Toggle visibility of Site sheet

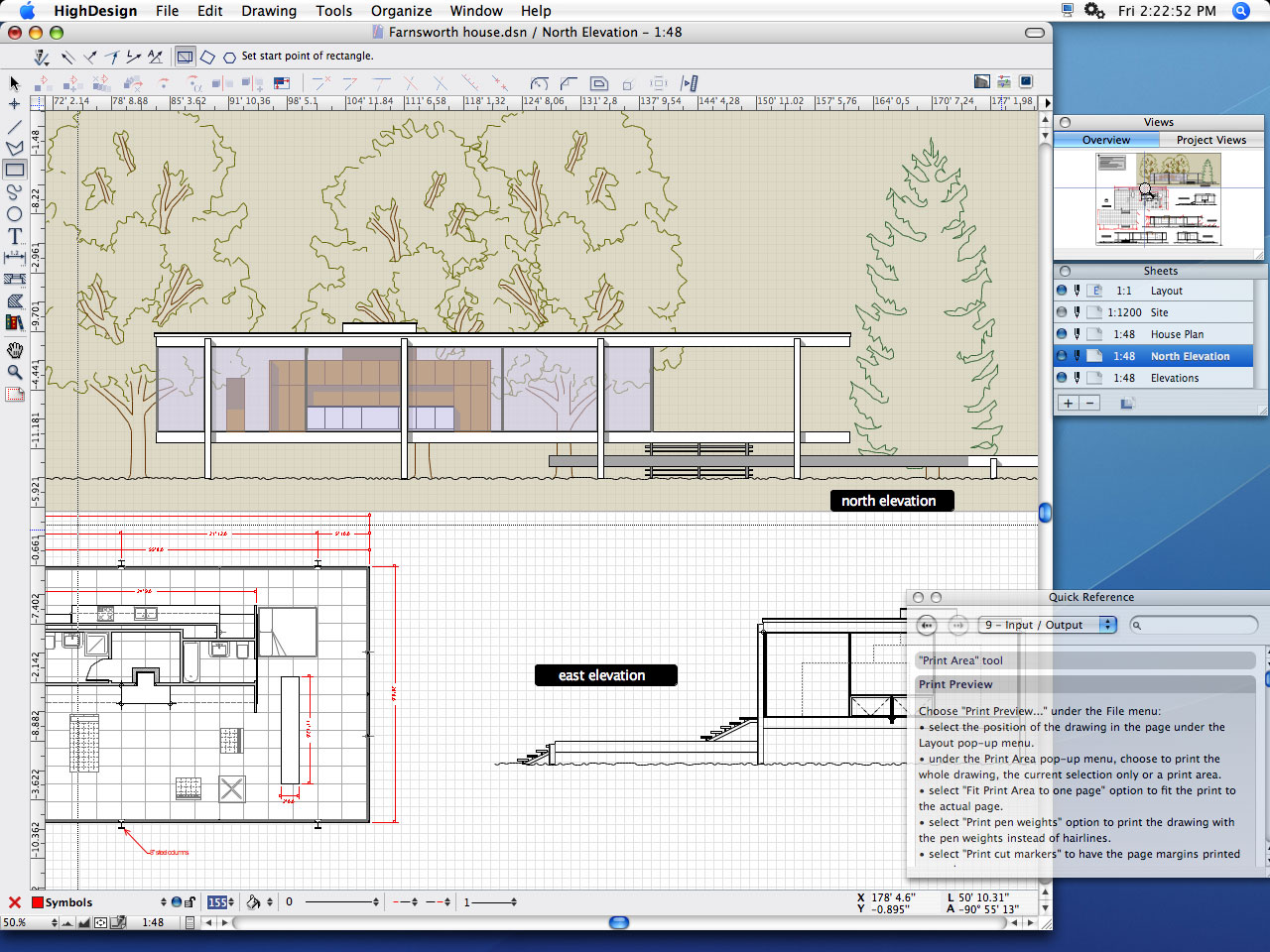(x=1062, y=312)
